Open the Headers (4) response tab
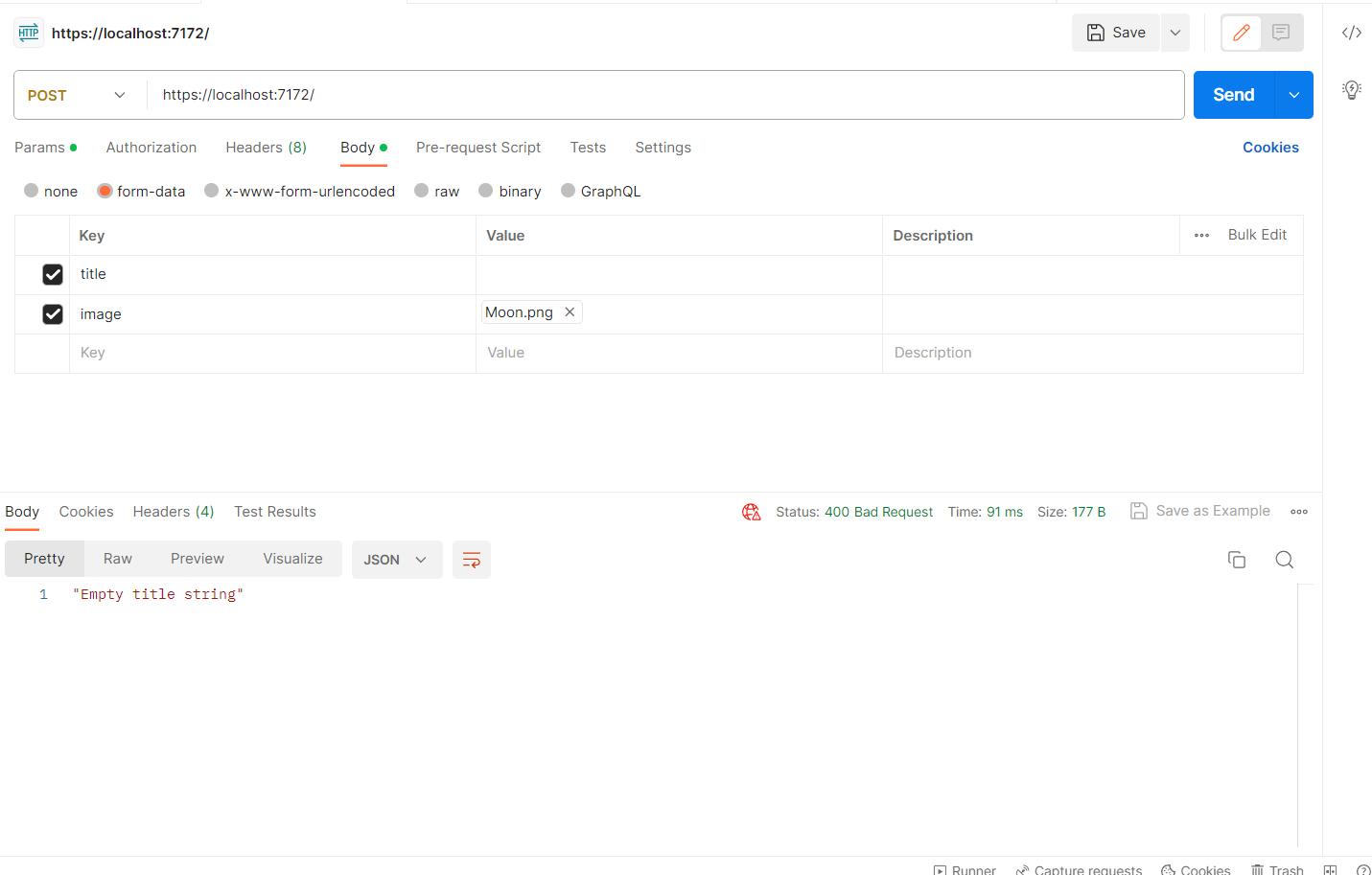 173,511
